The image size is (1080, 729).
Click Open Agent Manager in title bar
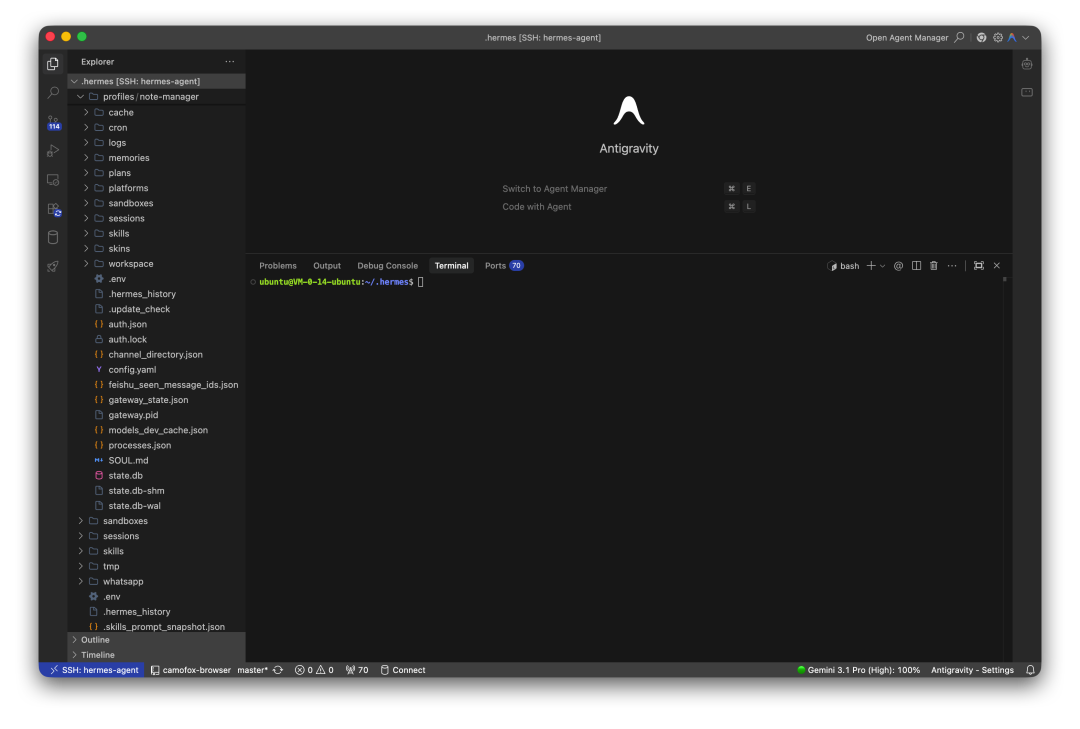tap(906, 38)
